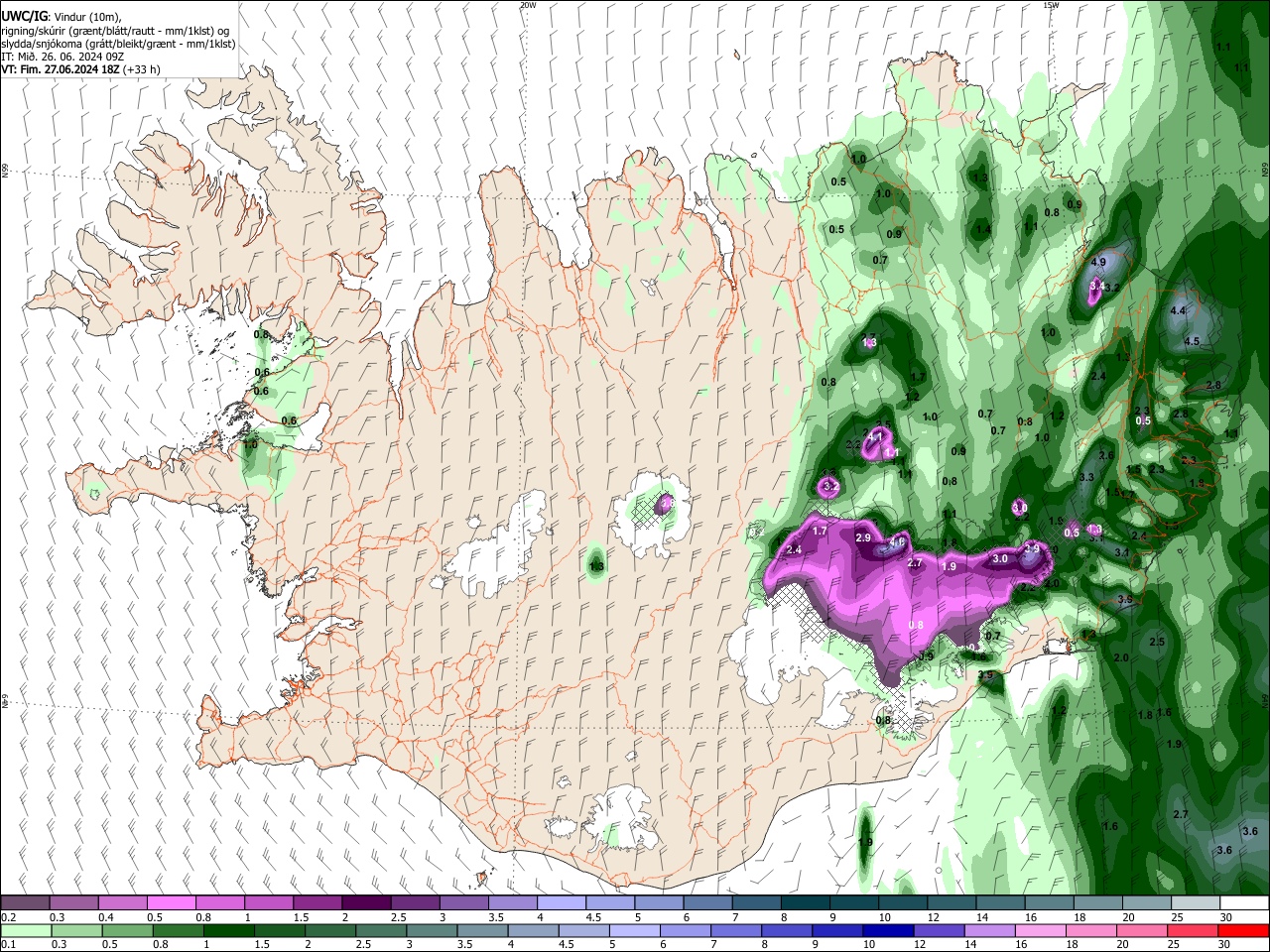Image resolution: width=1270 pixels, height=952 pixels.
Task: Pick the crimson 25 swatch in lower legend row
Action: coord(1194,931)
